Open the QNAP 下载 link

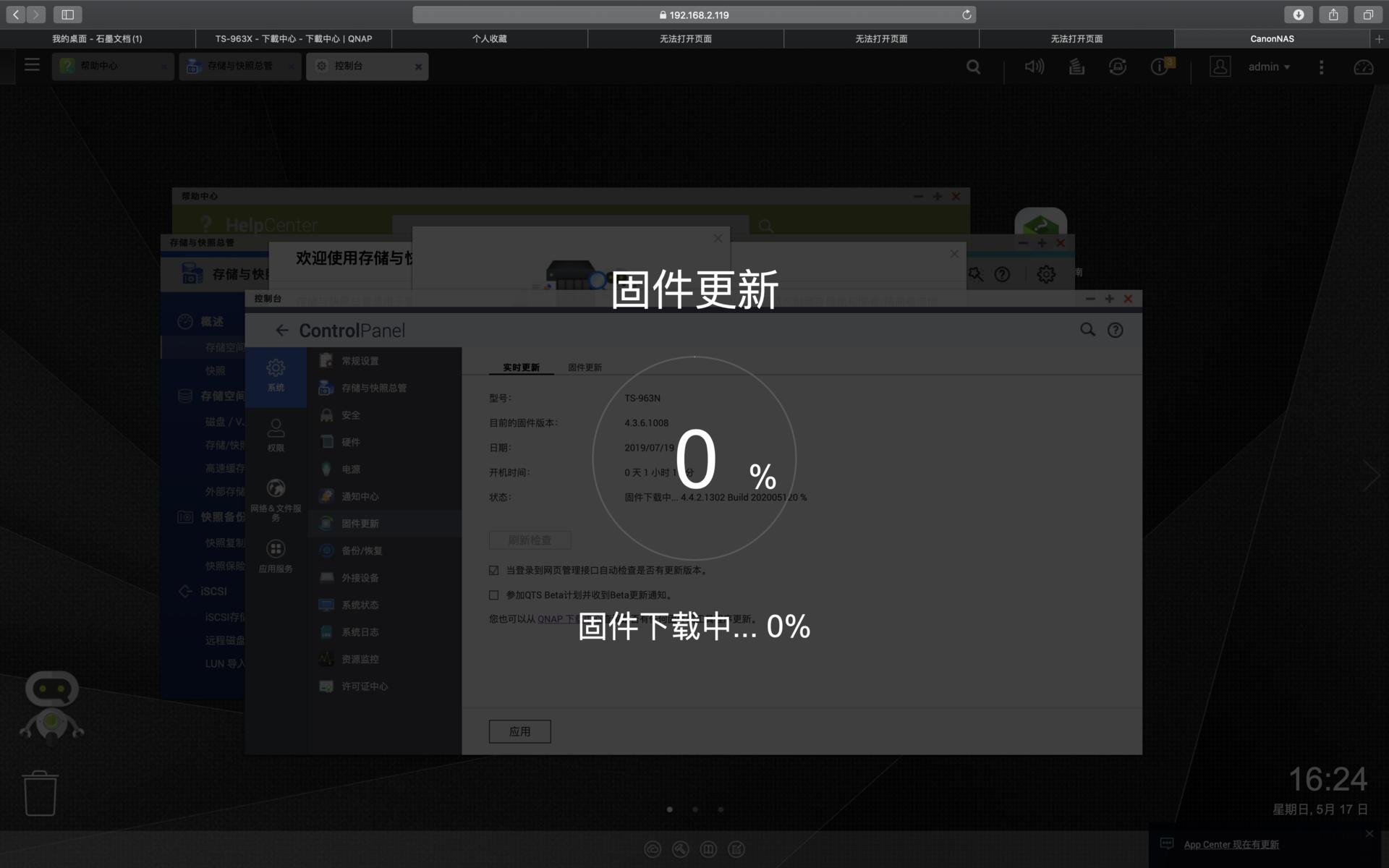[553, 620]
